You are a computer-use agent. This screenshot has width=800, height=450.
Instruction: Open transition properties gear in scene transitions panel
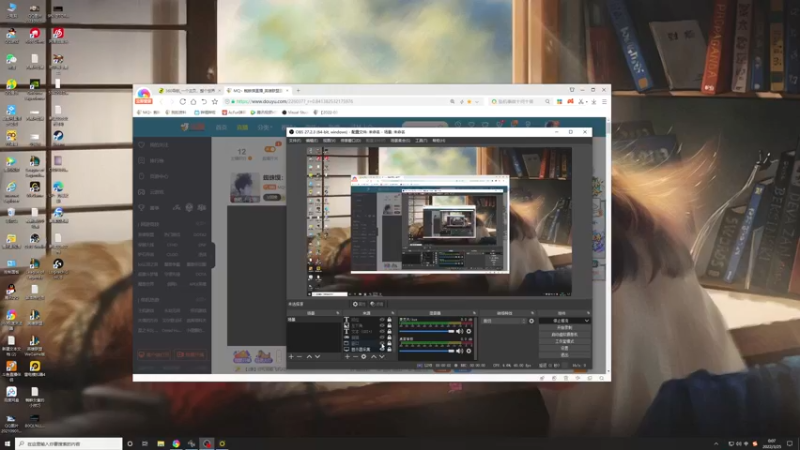point(532,321)
